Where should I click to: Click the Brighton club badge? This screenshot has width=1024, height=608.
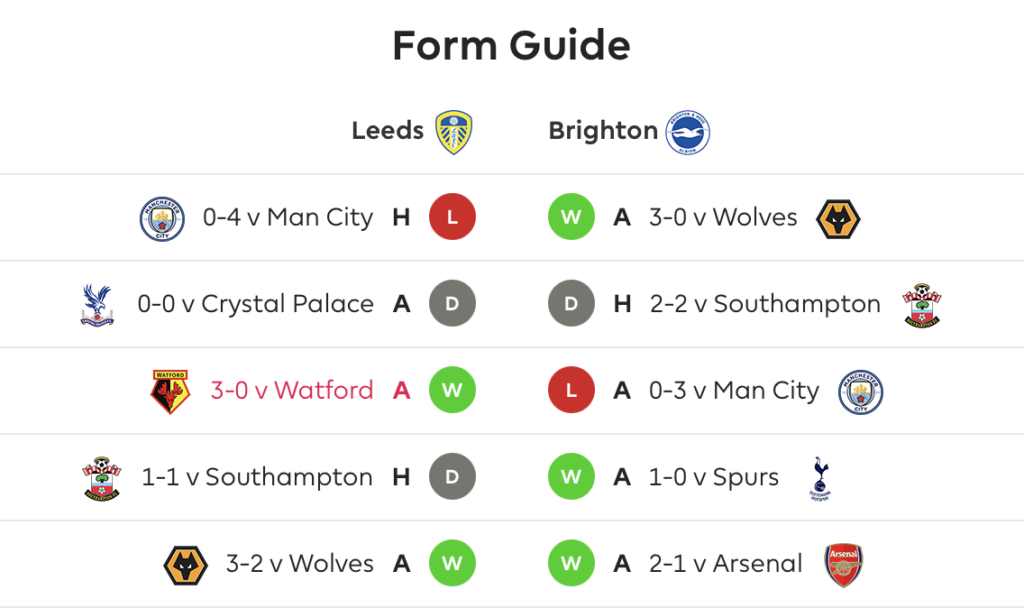coord(688,132)
